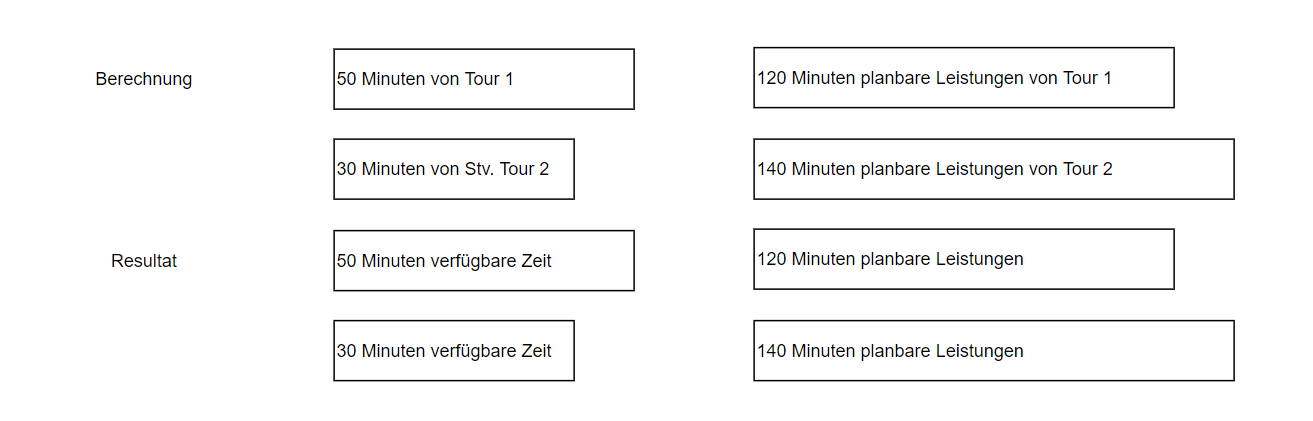This screenshot has width=1313, height=421.
Task: Select the "120 Minuten planbare Leistungen" result box
Action: [964, 259]
